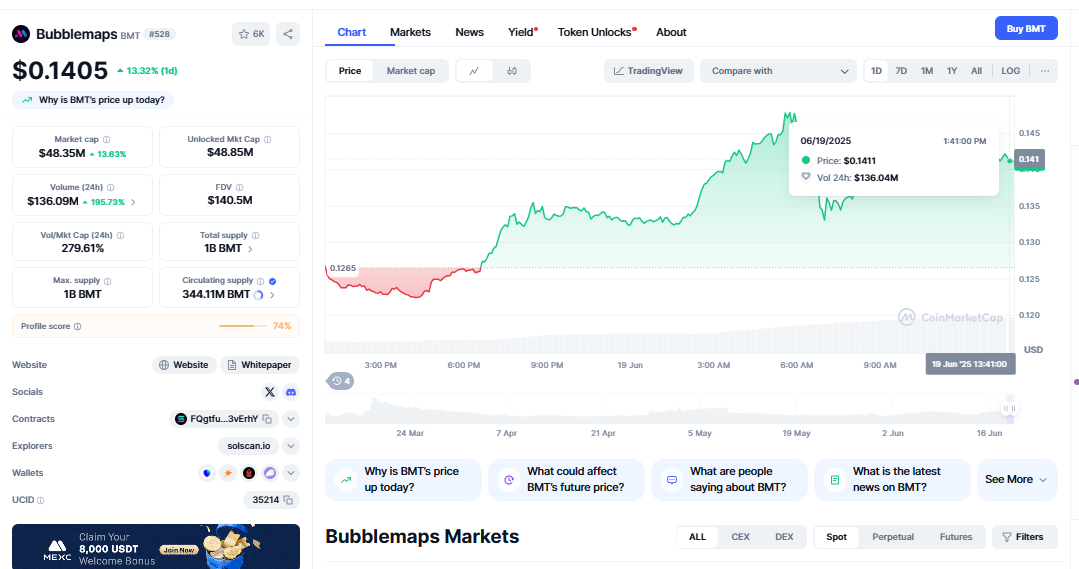Viewport: 1079px width, 569px height.
Task: Click the verified badge beside Circulating supply
Action: coord(273,281)
